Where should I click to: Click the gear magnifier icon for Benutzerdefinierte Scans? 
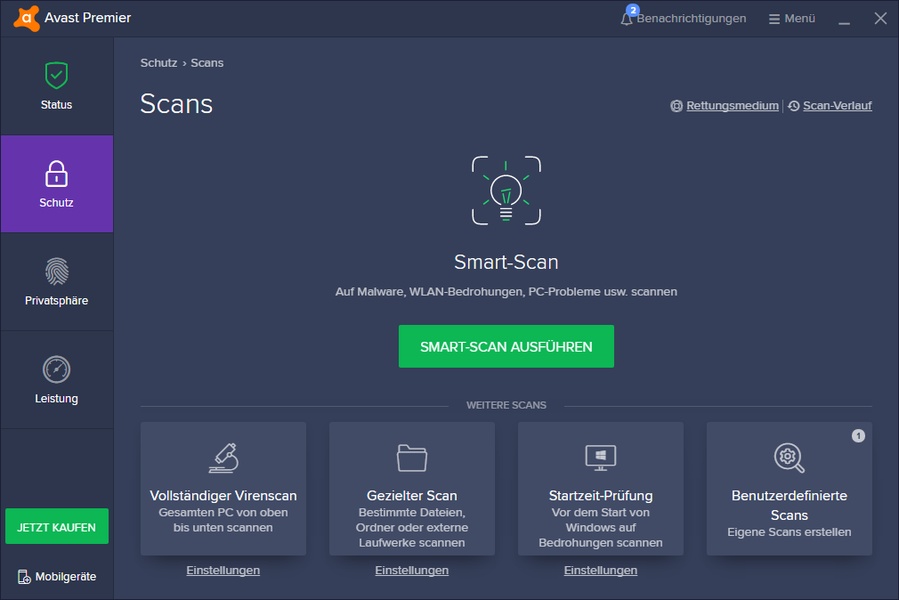coord(789,458)
